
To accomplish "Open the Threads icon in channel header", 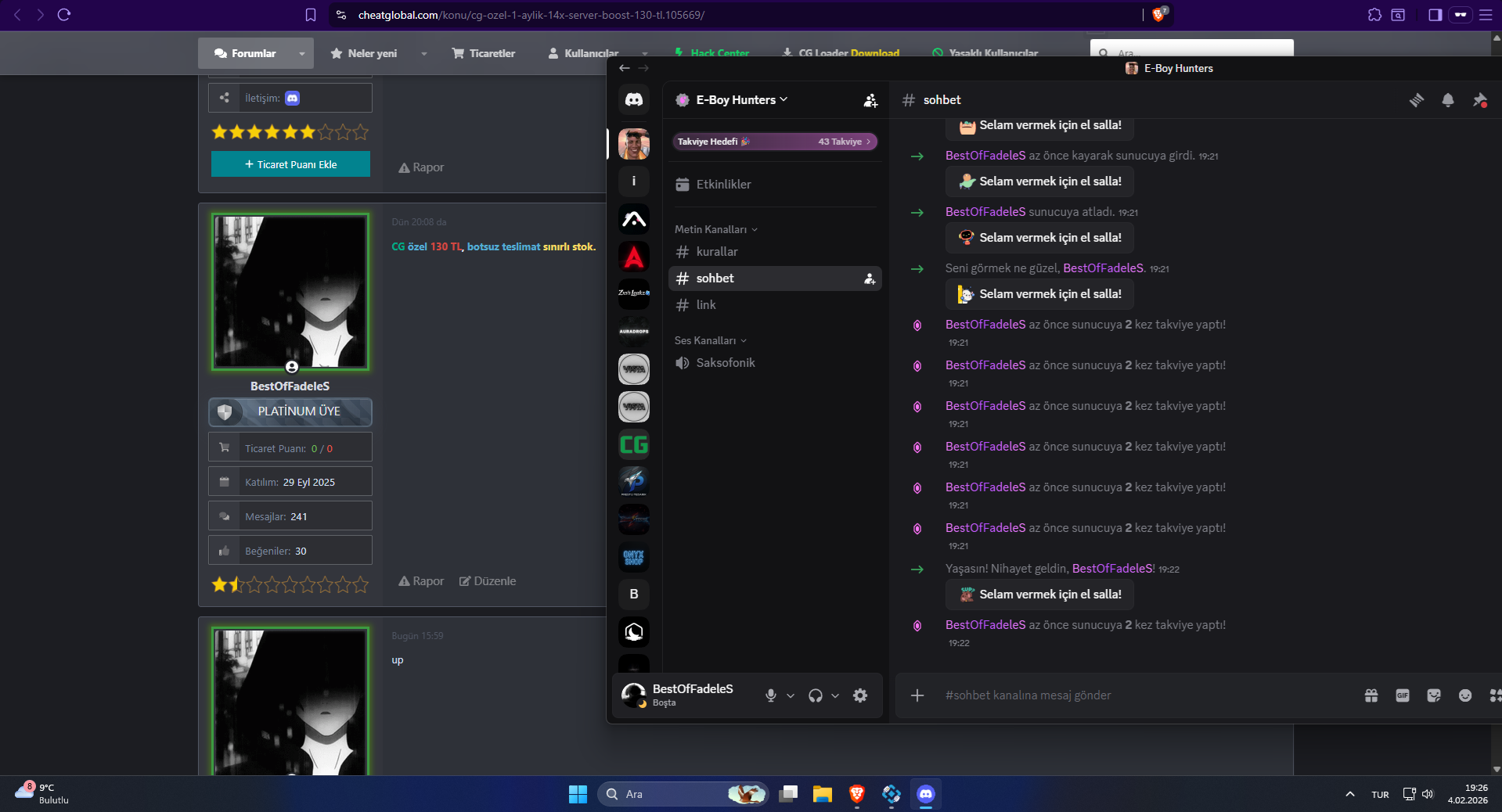I will (1417, 100).
